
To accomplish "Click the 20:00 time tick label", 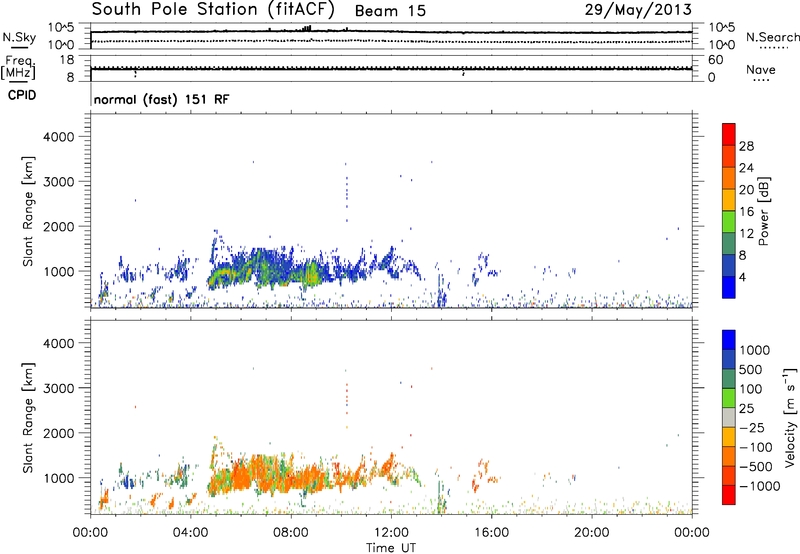I will pyautogui.click(x=591, y=533).
